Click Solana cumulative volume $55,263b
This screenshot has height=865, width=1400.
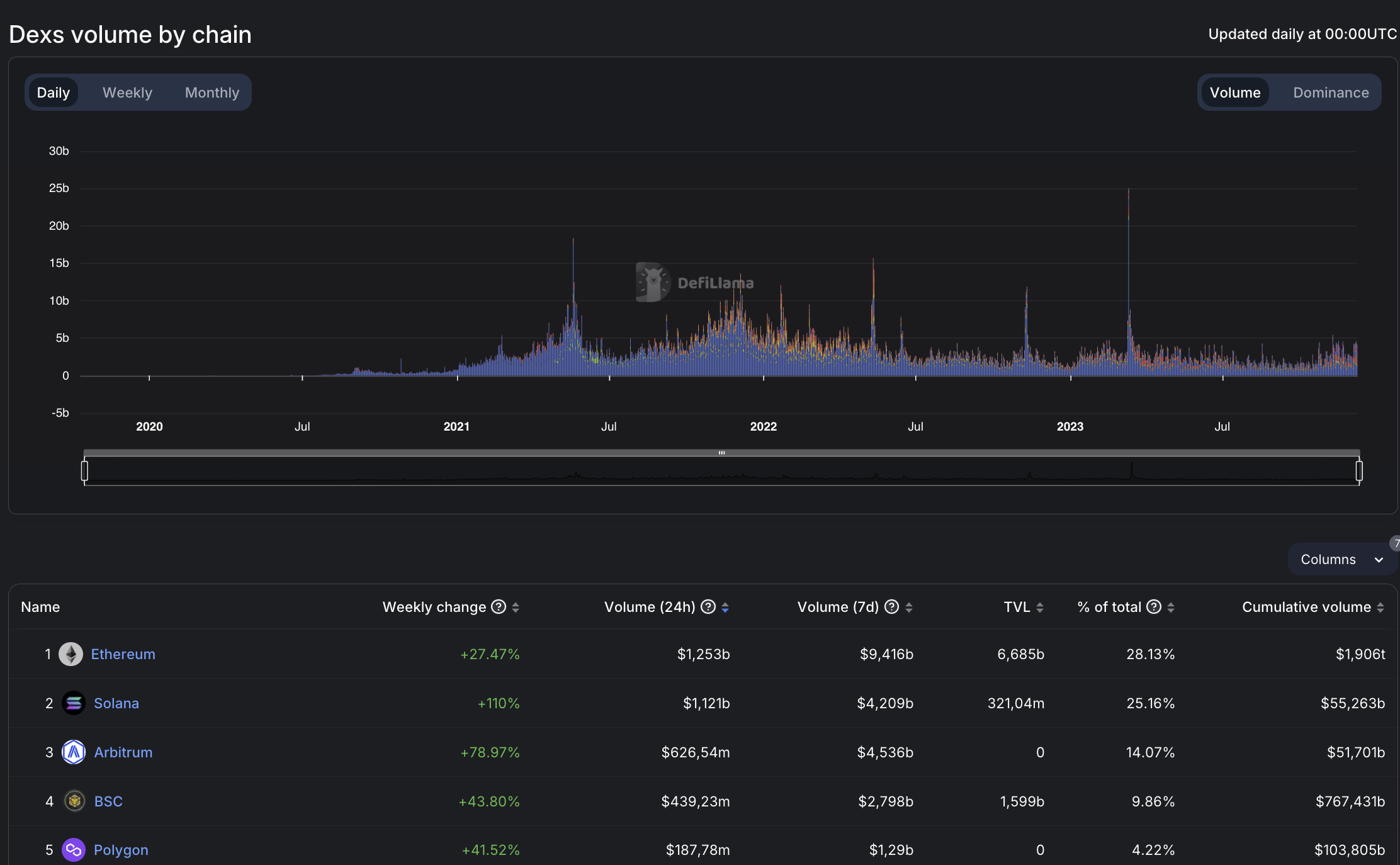[1353, 703]
